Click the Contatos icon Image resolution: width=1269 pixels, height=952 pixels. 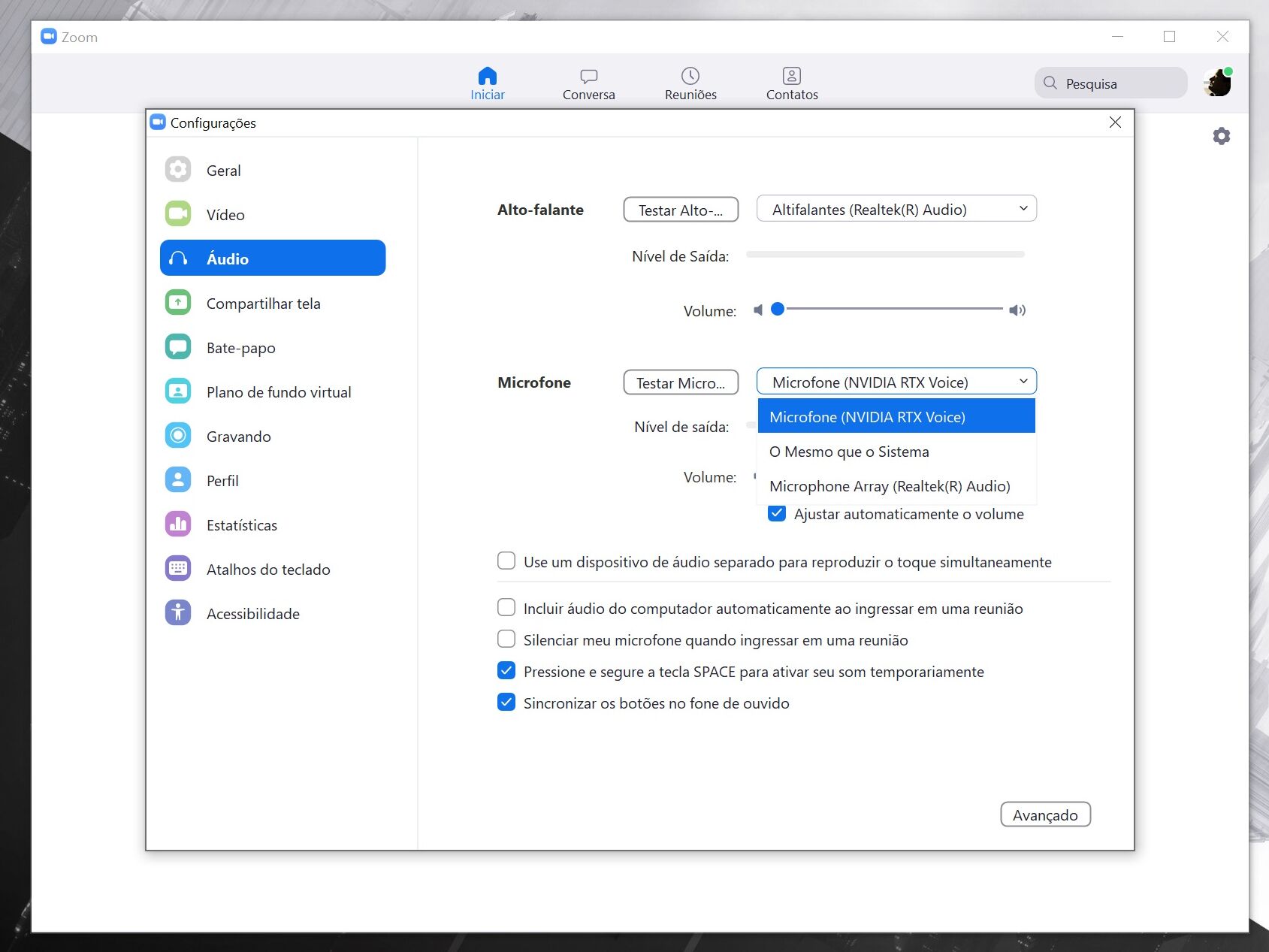click(792, 76)
